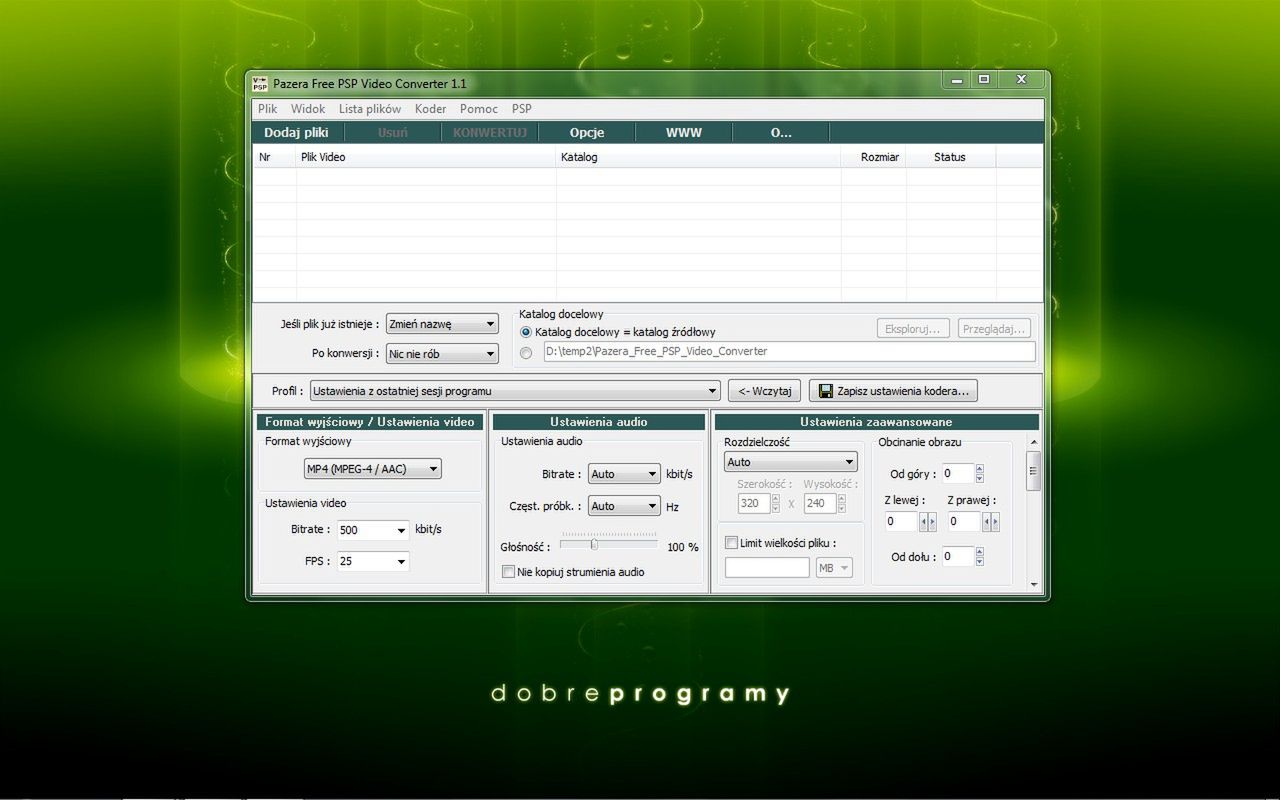Viewport: 1280px width, 800px height.
Task: Click the Z lewej spinner arrows
Action: pyautogui.click(x=928, y=521)
